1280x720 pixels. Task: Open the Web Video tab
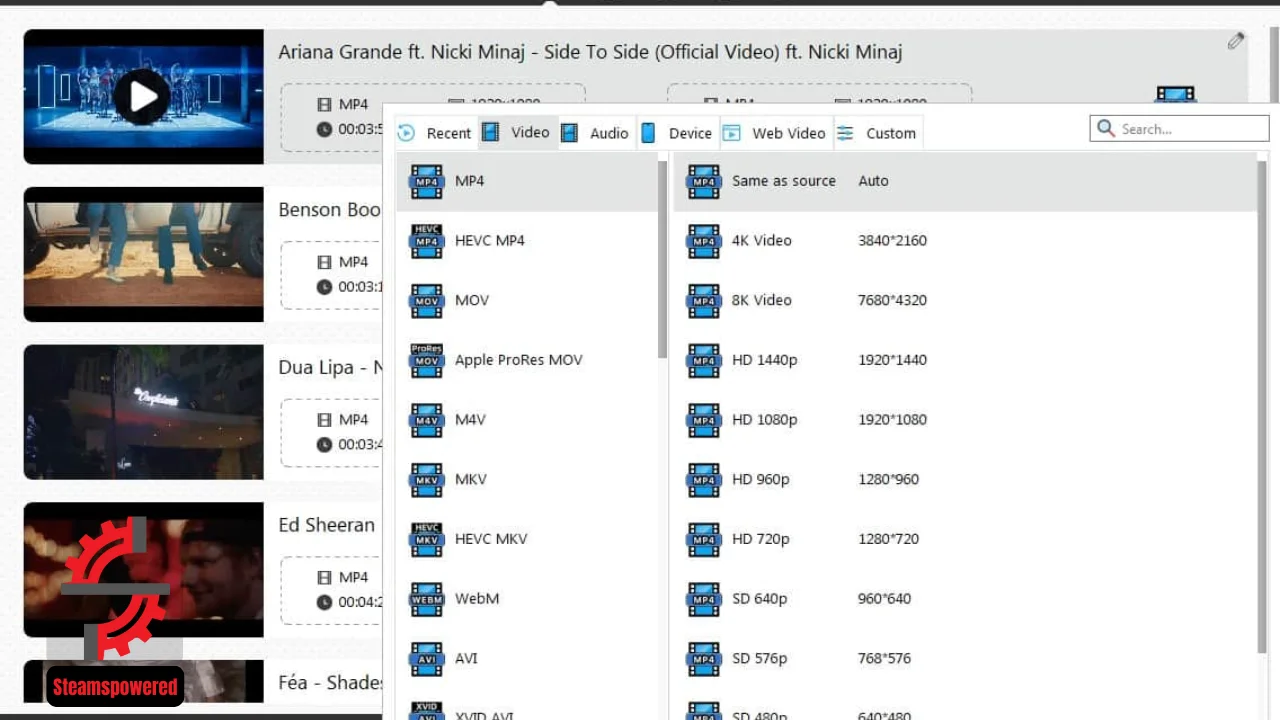tap(775, 133)
